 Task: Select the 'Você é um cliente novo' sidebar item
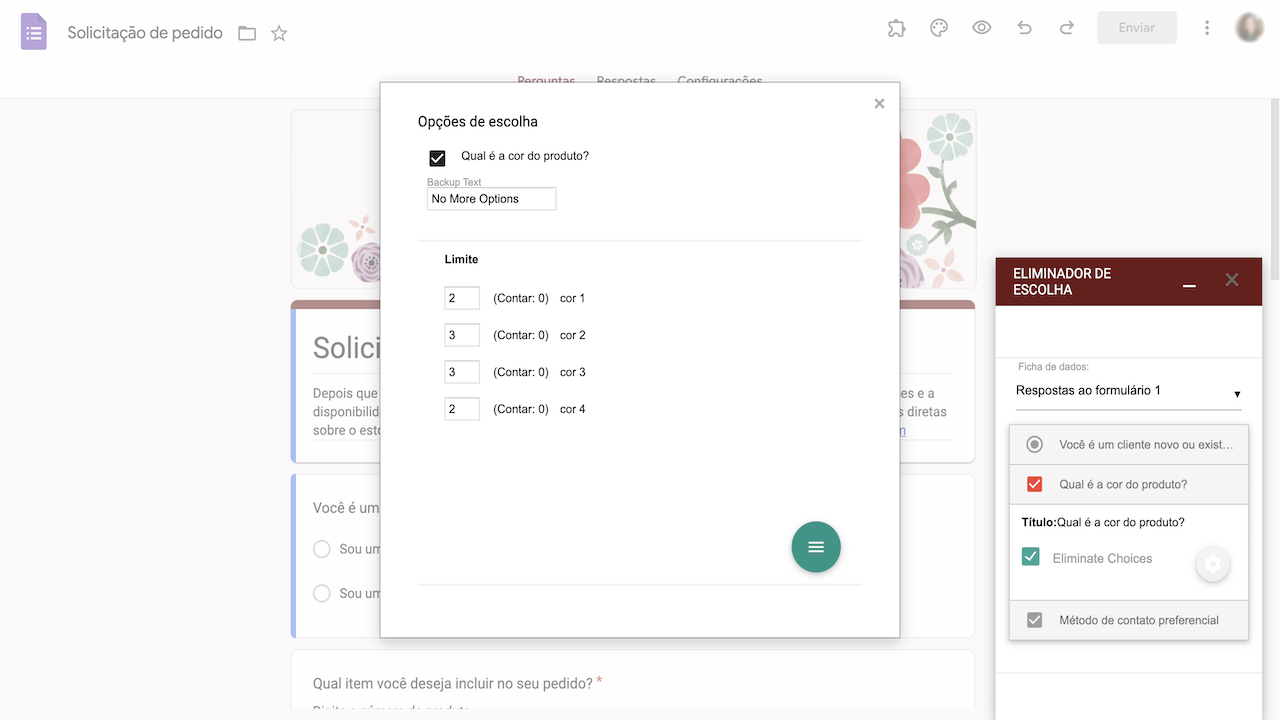click(x=1129, y=445)
